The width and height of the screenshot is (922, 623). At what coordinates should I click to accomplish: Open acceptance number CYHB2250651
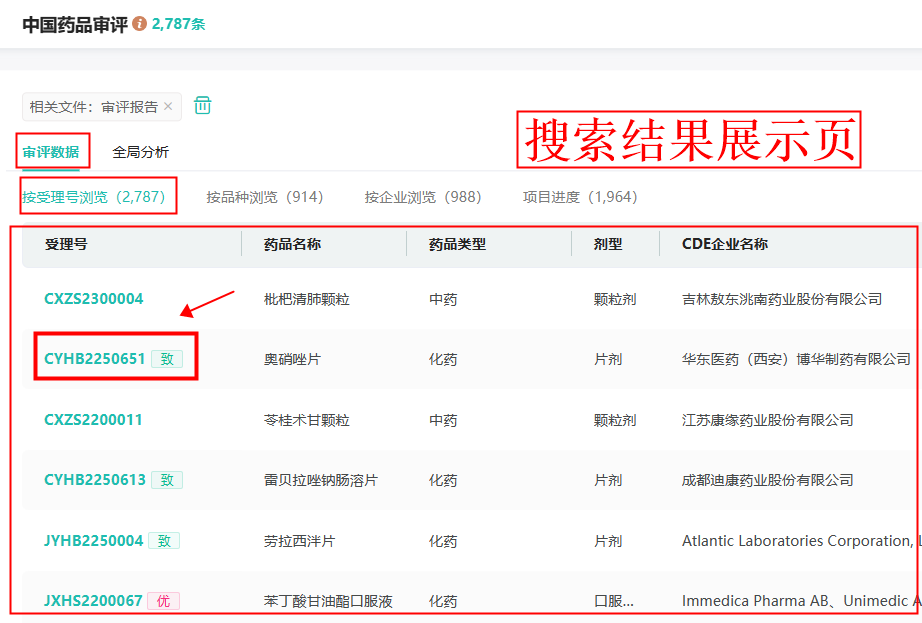pos(94,359)
